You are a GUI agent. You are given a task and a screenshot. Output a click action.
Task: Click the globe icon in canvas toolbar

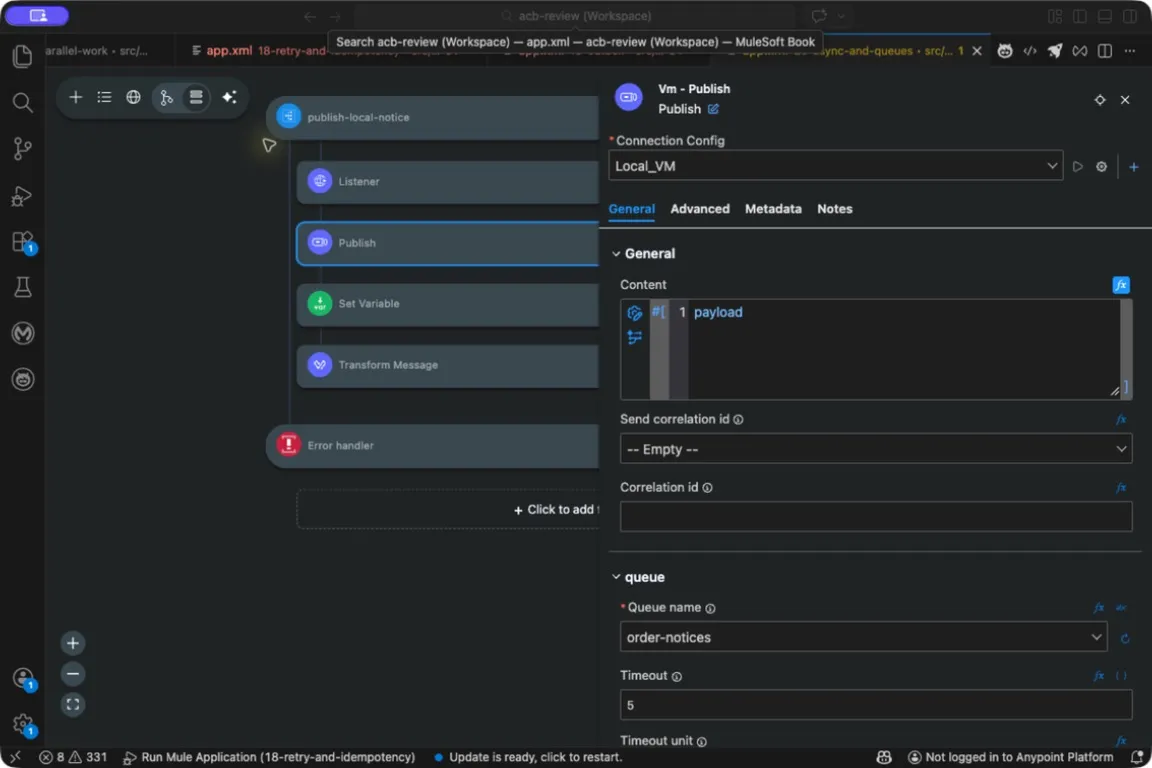pyautogui.click(x=133, y=97)
